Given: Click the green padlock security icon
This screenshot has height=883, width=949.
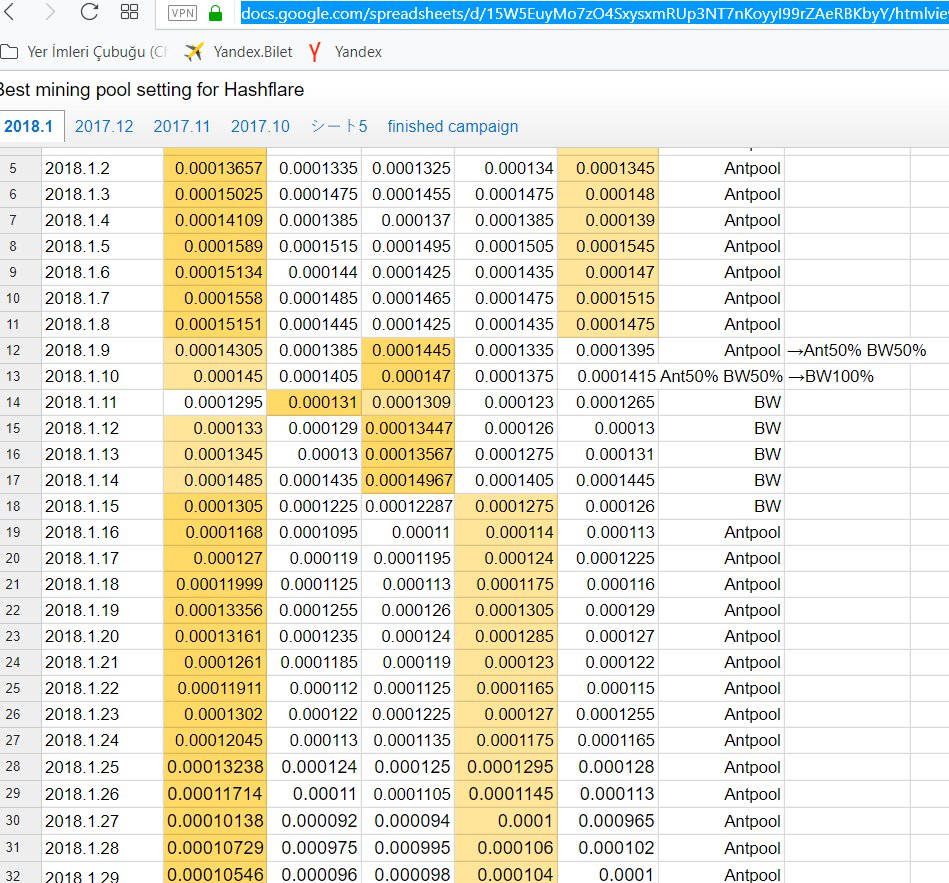Looking at the screenshot, I should click(x=215, y=13).
